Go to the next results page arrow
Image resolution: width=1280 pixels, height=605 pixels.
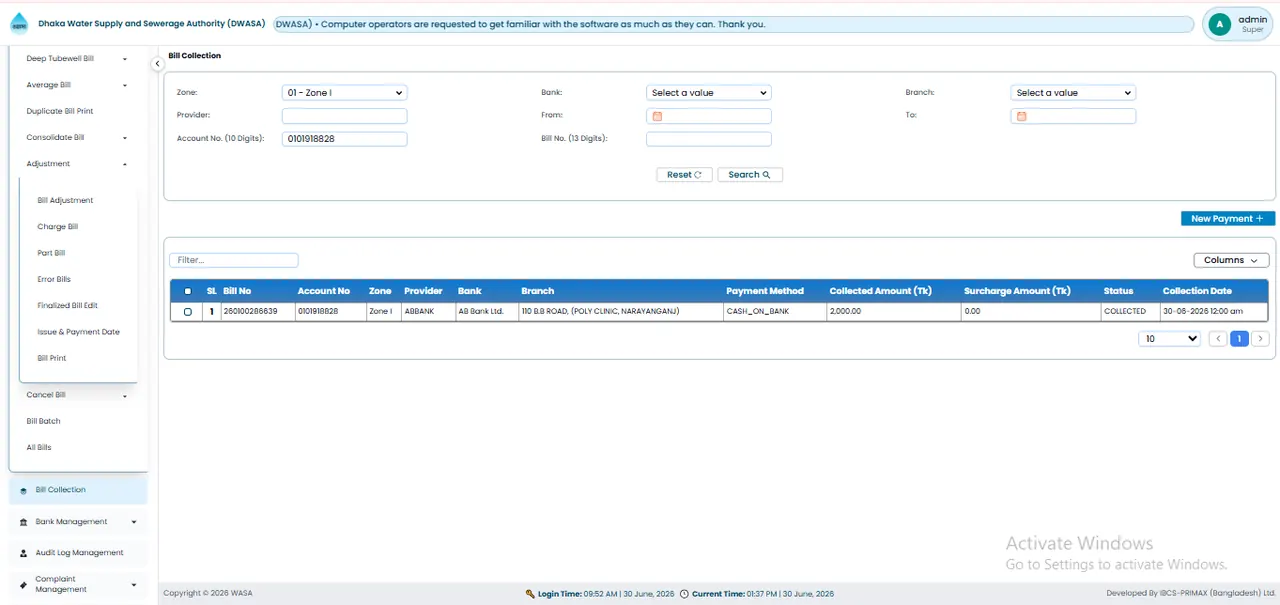[x=1261, y=339]
